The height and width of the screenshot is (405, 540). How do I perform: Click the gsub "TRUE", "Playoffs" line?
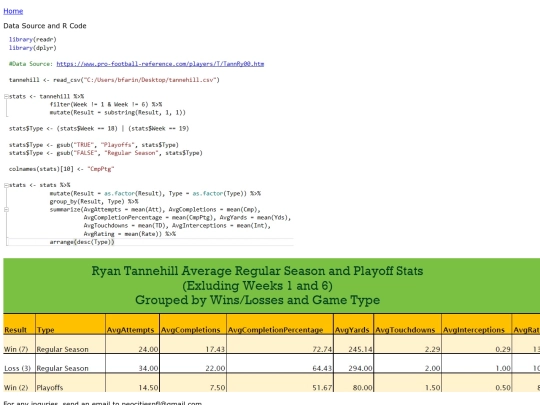pos(94,145)
